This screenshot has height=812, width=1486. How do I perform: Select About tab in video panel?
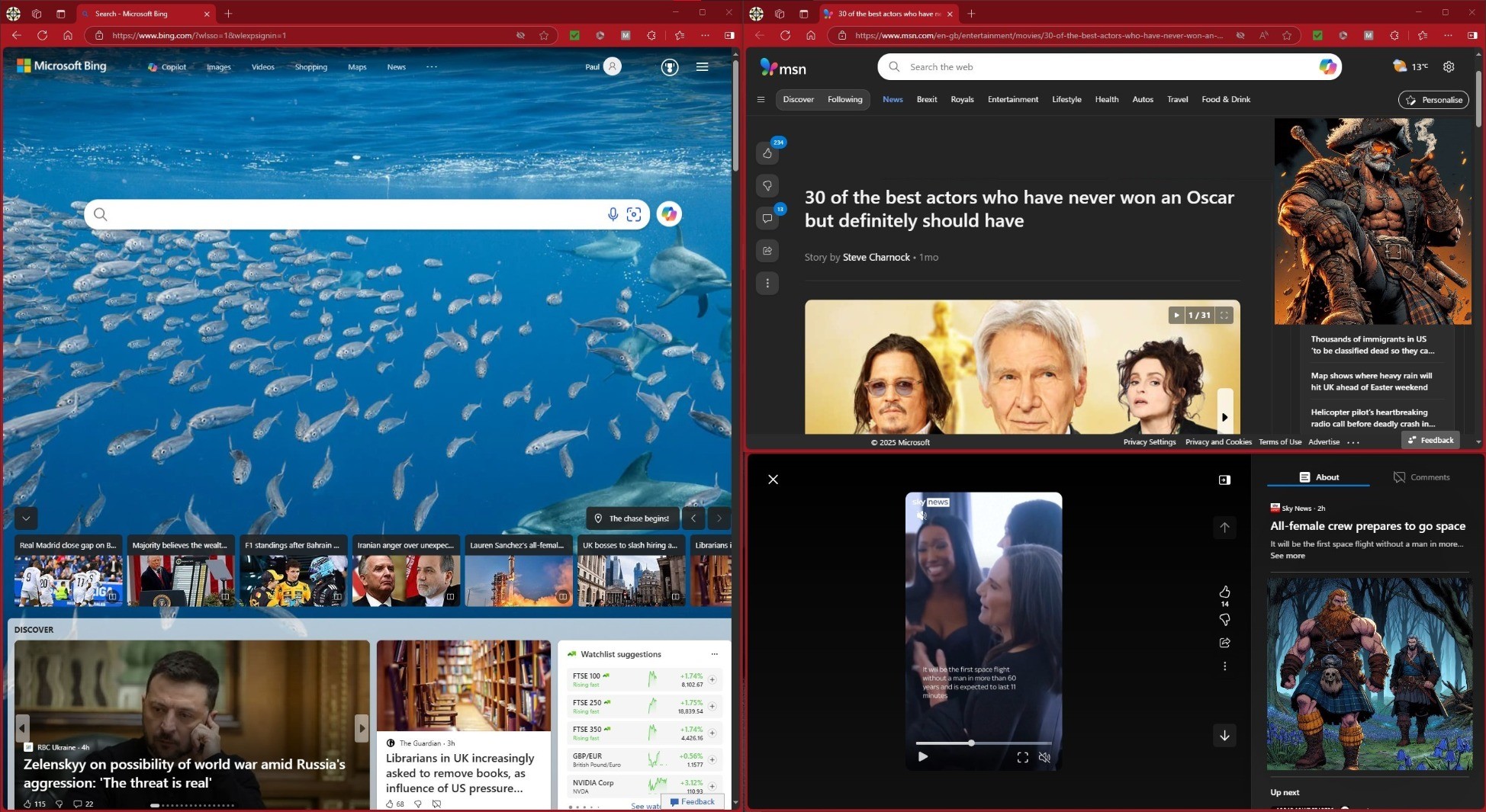point(1319,477)
